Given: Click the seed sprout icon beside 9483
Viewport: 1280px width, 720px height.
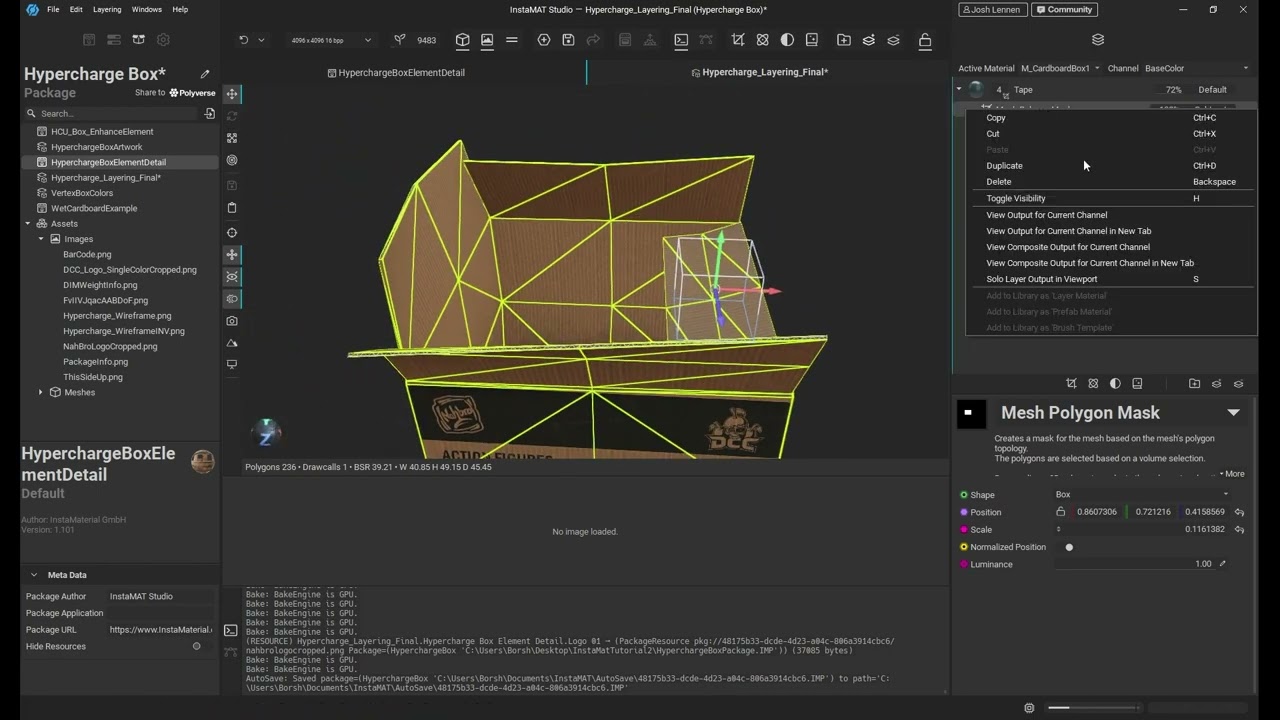Looking at the screenshot, I should tap(400, 40).
